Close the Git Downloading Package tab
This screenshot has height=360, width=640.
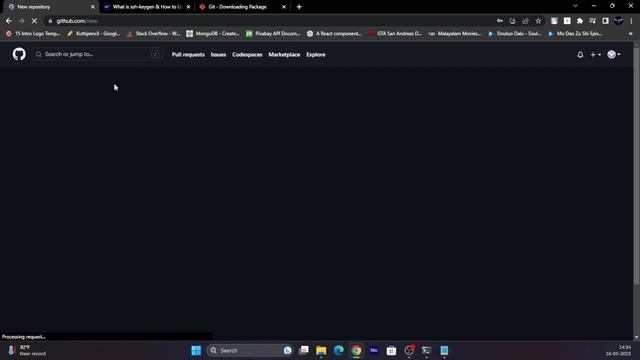(284, 7)
